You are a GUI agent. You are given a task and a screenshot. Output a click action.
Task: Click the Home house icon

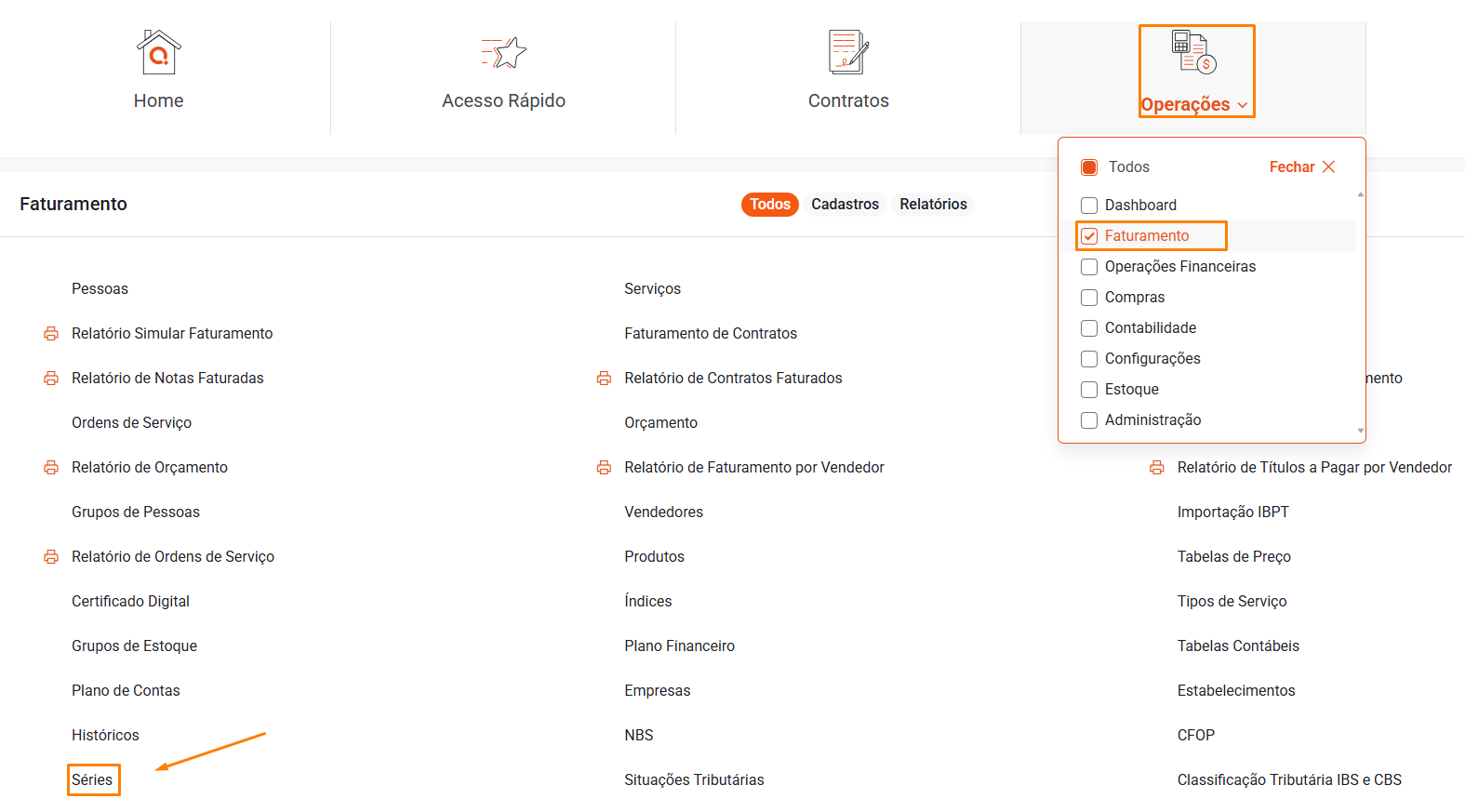click(x=158, y=52)
